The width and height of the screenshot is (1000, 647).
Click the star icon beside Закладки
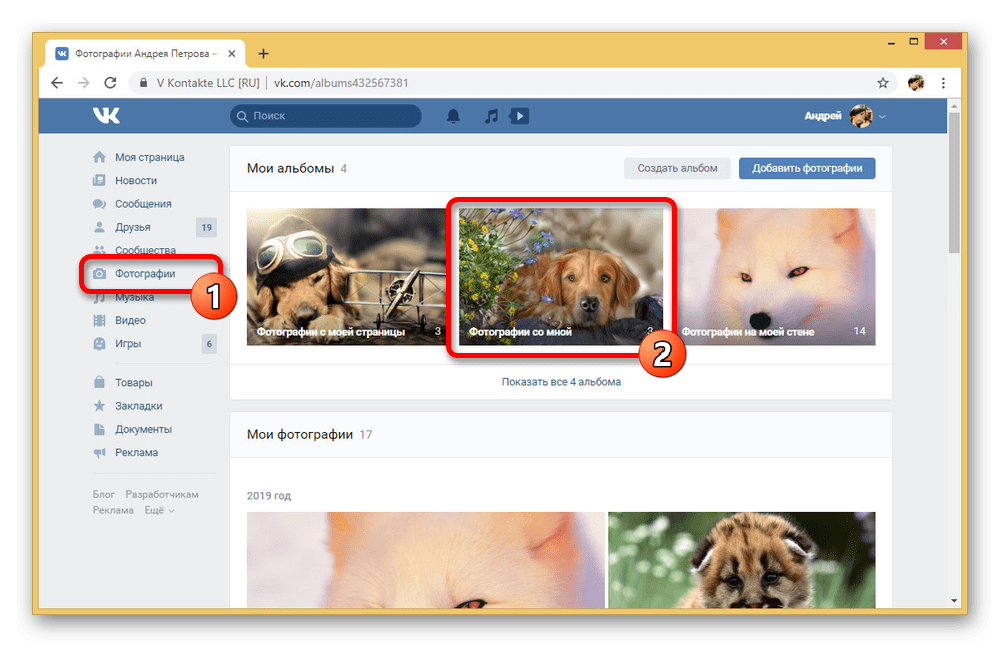99,406
